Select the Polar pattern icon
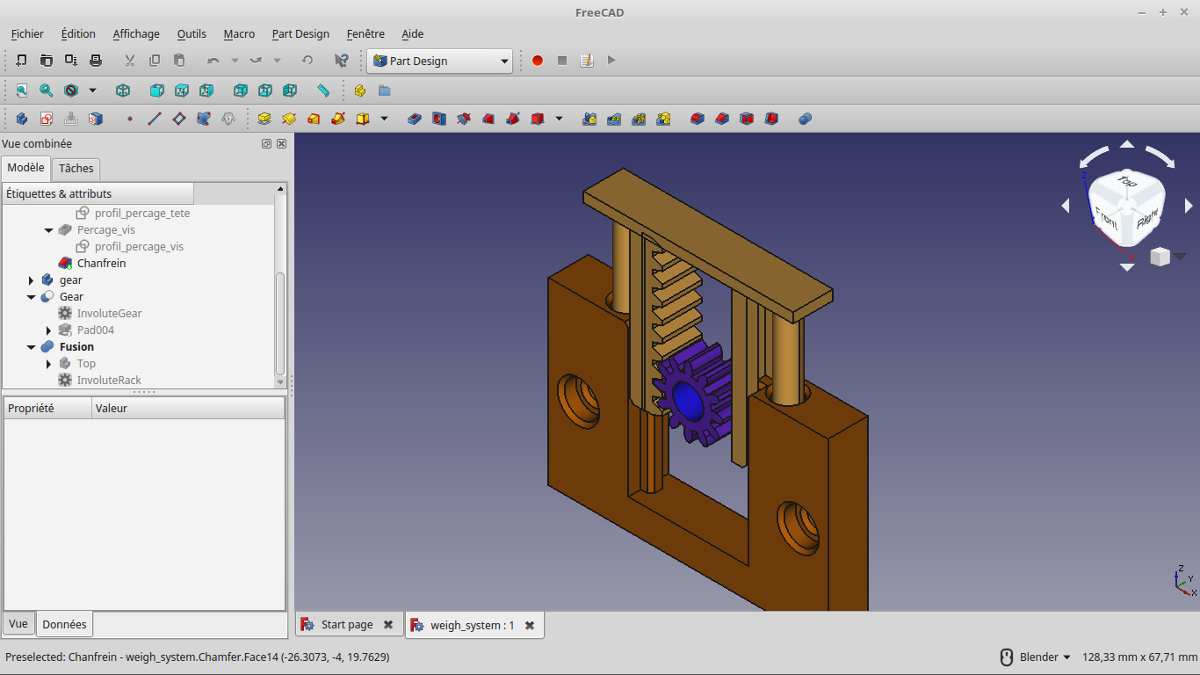The height and width of the screenshot is (675, 1200). pyautogui.click(x=639, y=119)
